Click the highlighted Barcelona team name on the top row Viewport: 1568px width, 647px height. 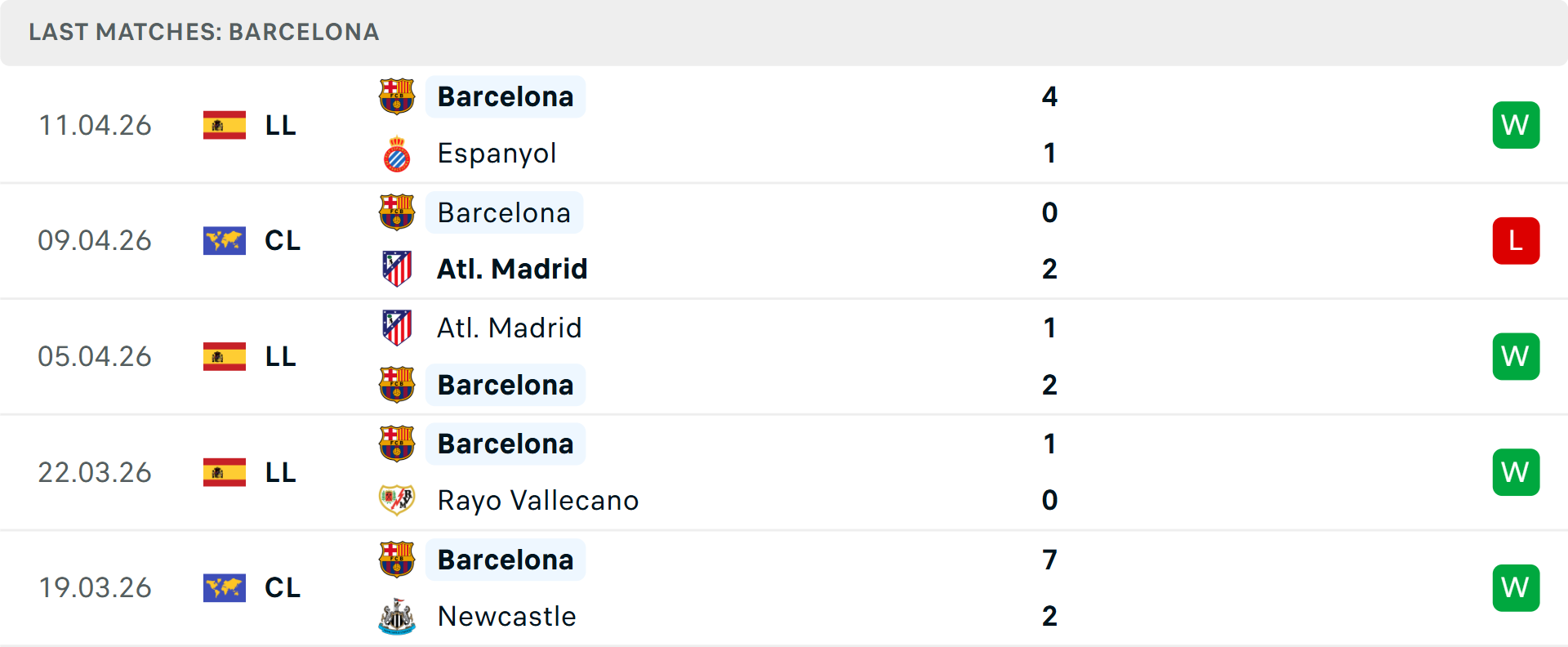click(x=506, y=96)
